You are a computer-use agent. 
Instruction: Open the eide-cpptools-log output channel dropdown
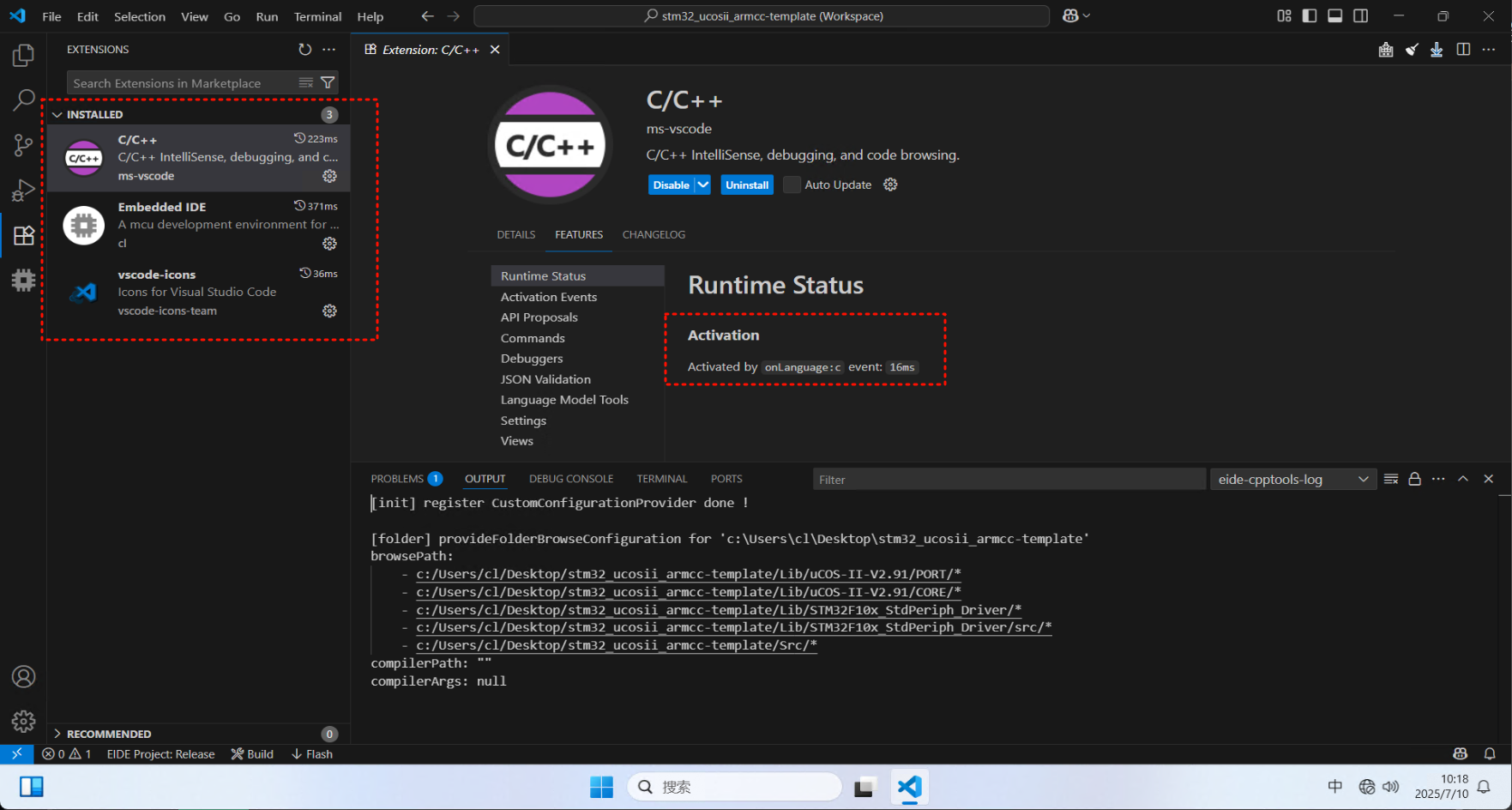[1292, 479]
